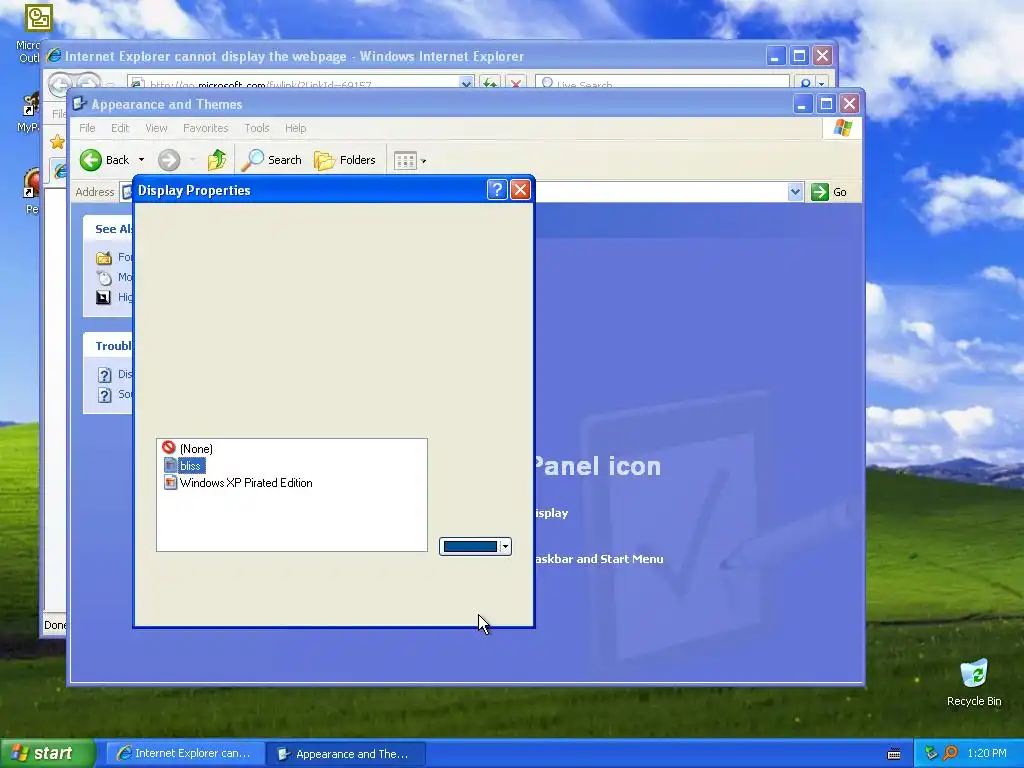The width and height of the screenshot is (1024, 768).
Task: Open the View menu
Action: tap(156, 128)
